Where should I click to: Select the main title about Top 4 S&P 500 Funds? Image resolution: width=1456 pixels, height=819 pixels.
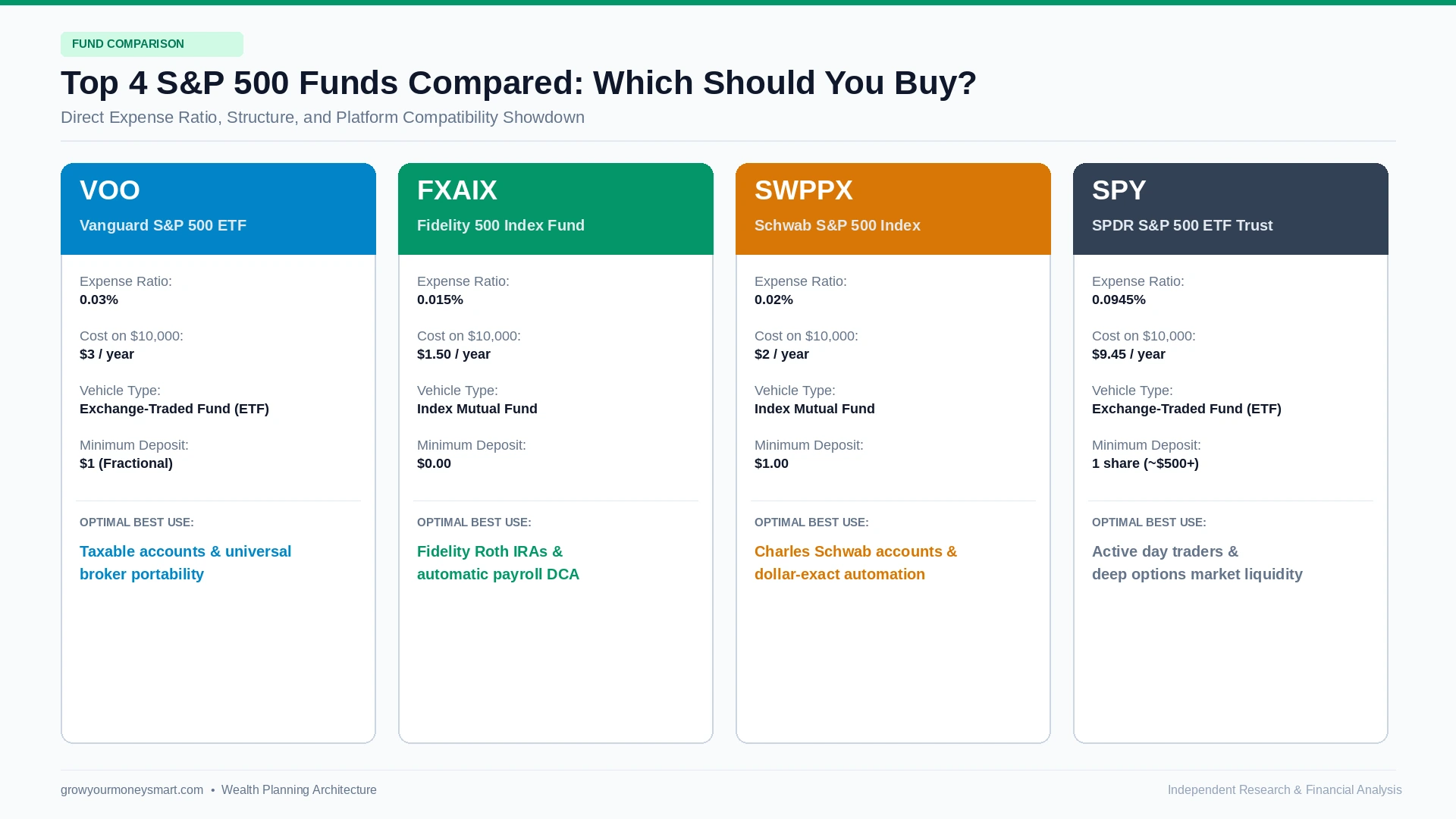(x=519, y=83)
